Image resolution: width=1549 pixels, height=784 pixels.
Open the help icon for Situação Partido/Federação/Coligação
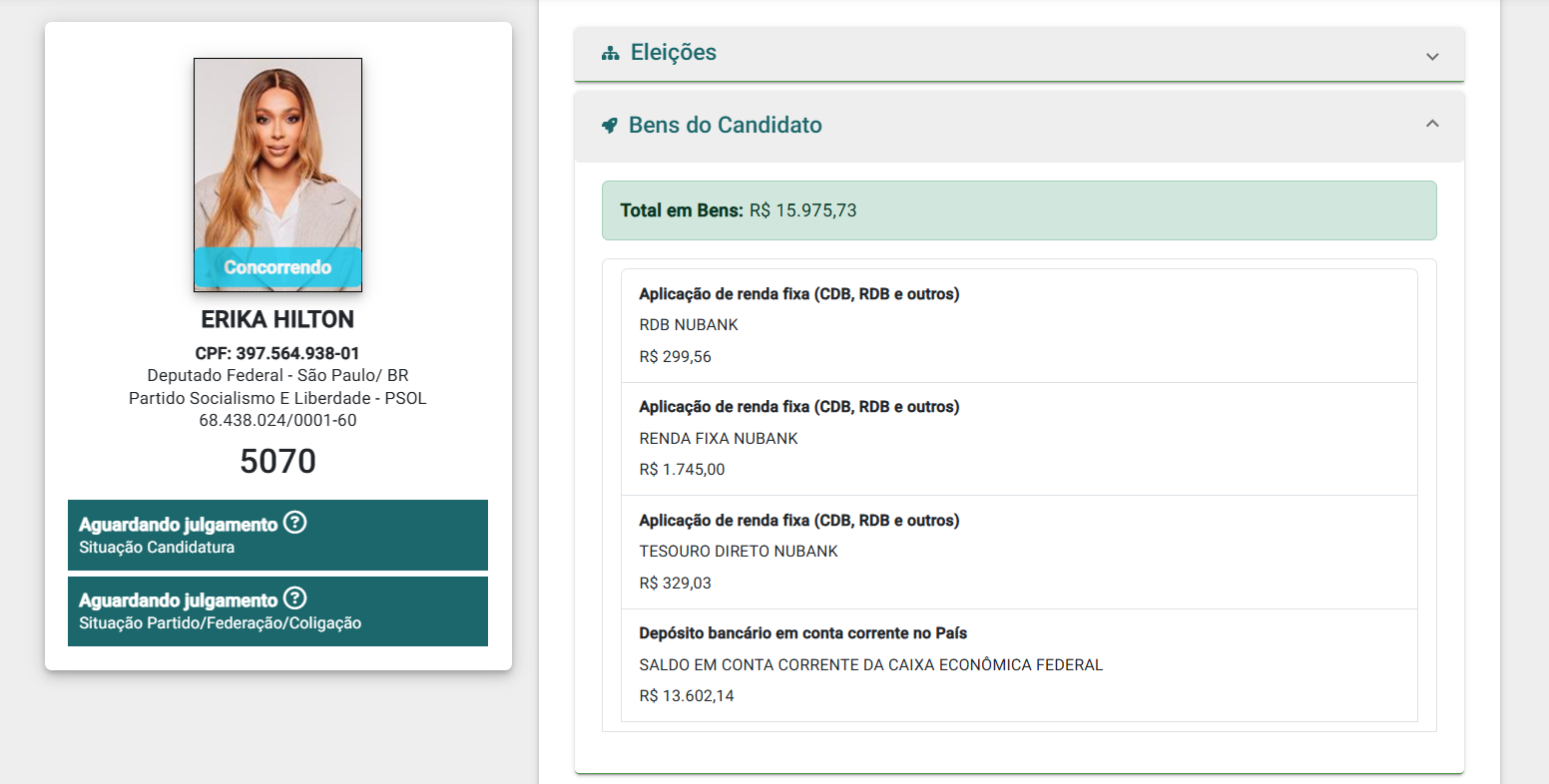coord(294,598)
